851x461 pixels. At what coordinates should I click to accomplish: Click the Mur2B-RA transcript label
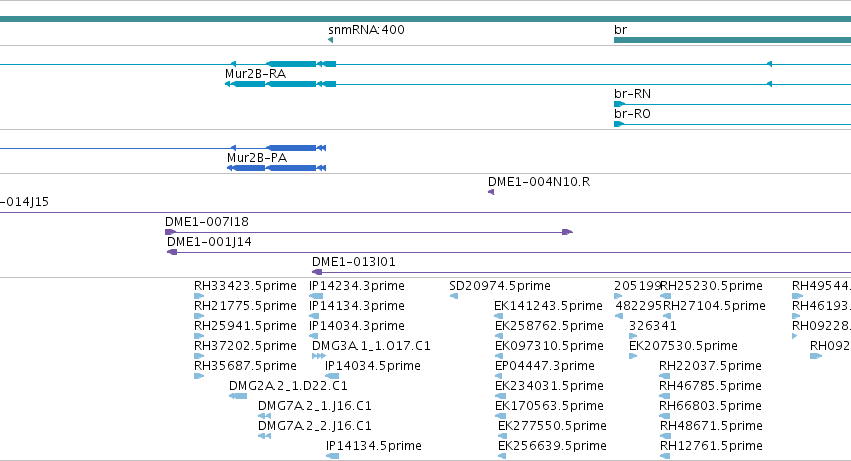[255, 74]
